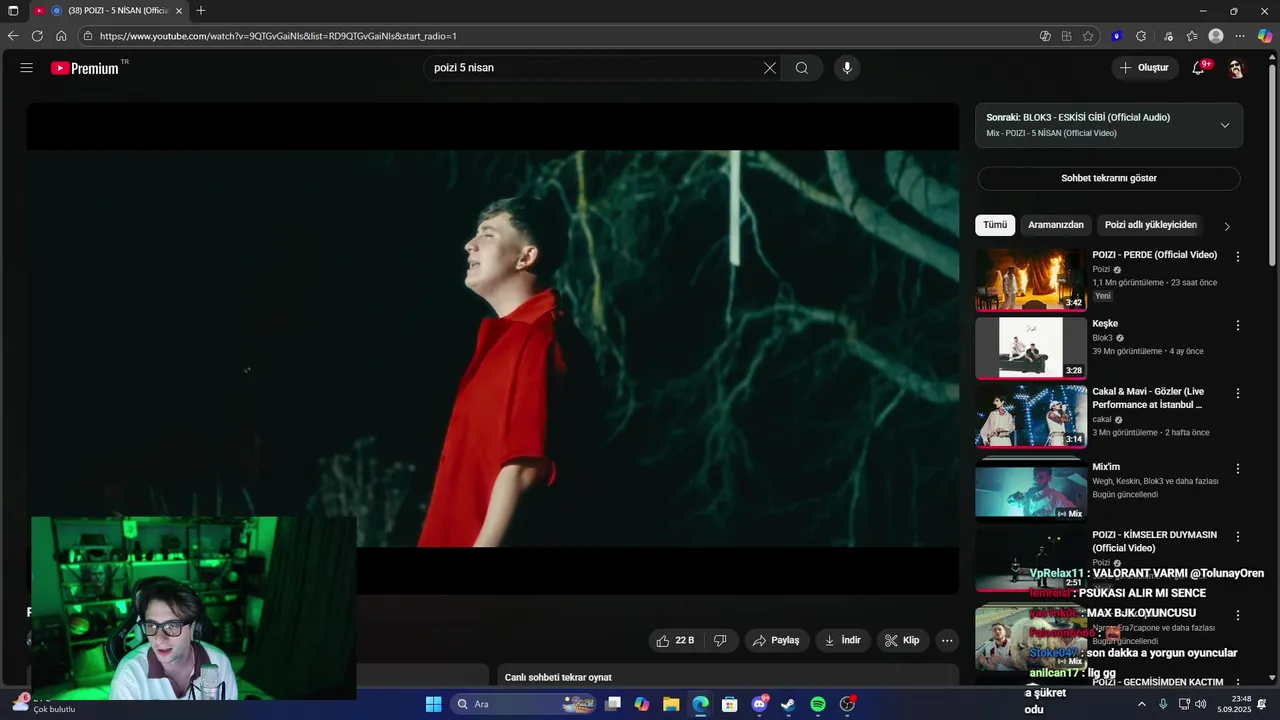Switch to the POIZI - 5 NİSAN tab

[x=108, y=10]
